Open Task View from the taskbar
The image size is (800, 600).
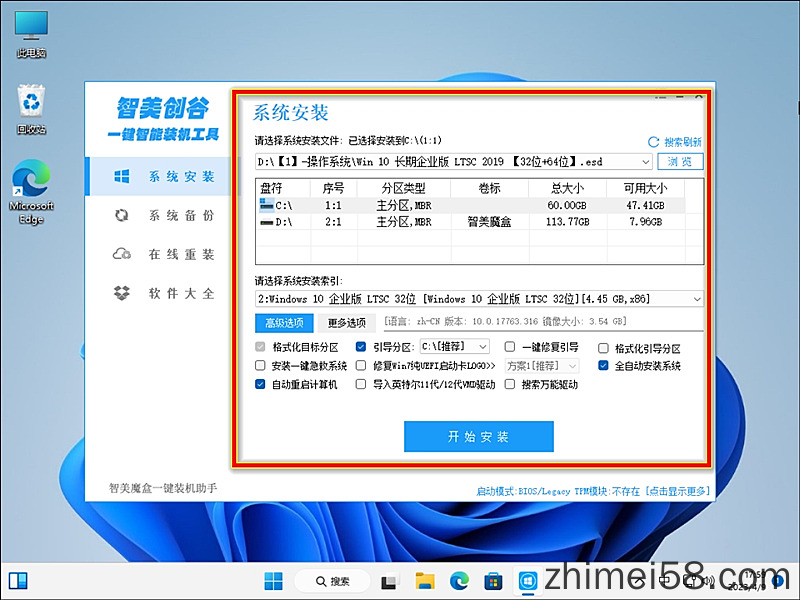tap(389, 582)
